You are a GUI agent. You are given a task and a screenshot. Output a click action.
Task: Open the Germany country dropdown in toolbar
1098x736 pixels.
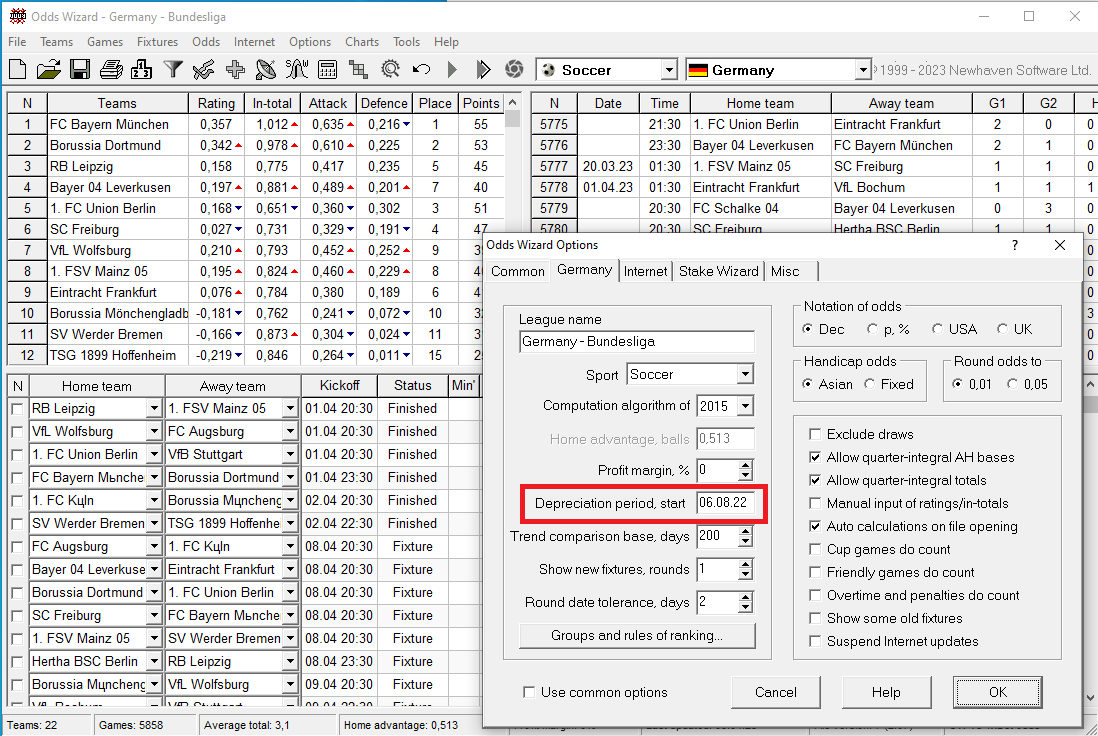[x=863, y=70]
